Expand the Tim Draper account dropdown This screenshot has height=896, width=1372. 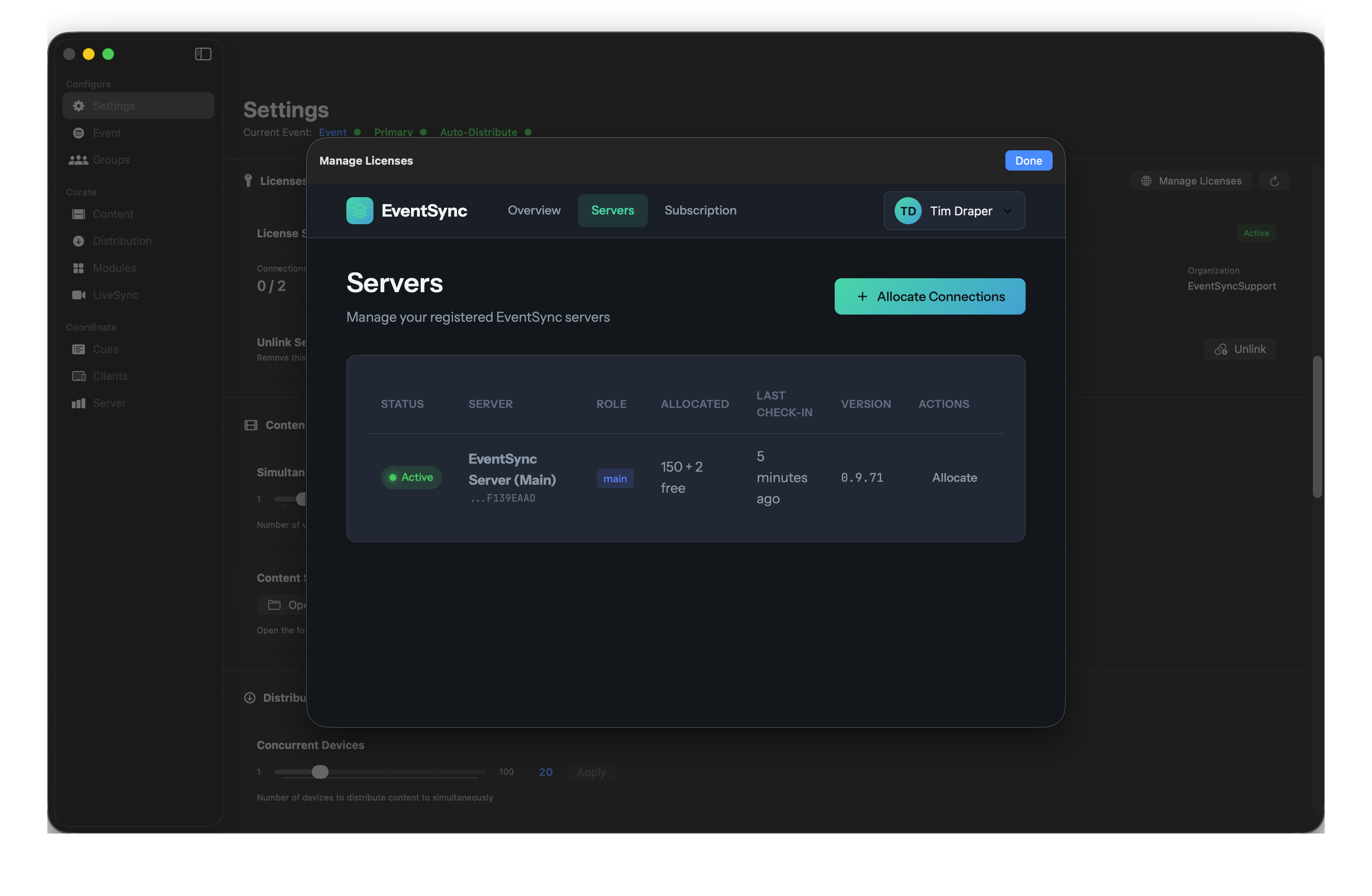point(954,211)
